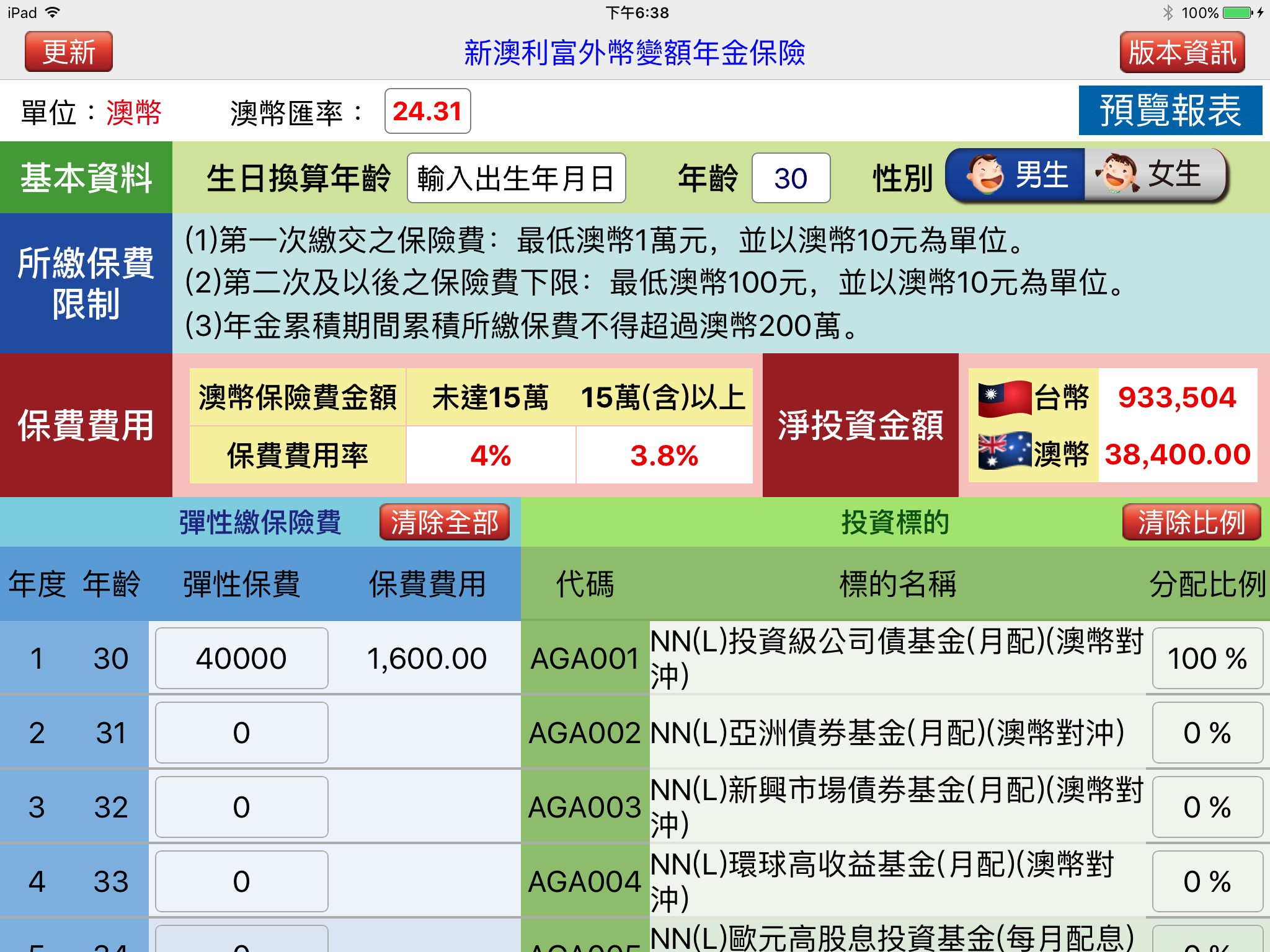Select fund code AGA002
This screenshot has height=952, width=1270.
click(585, 733)
